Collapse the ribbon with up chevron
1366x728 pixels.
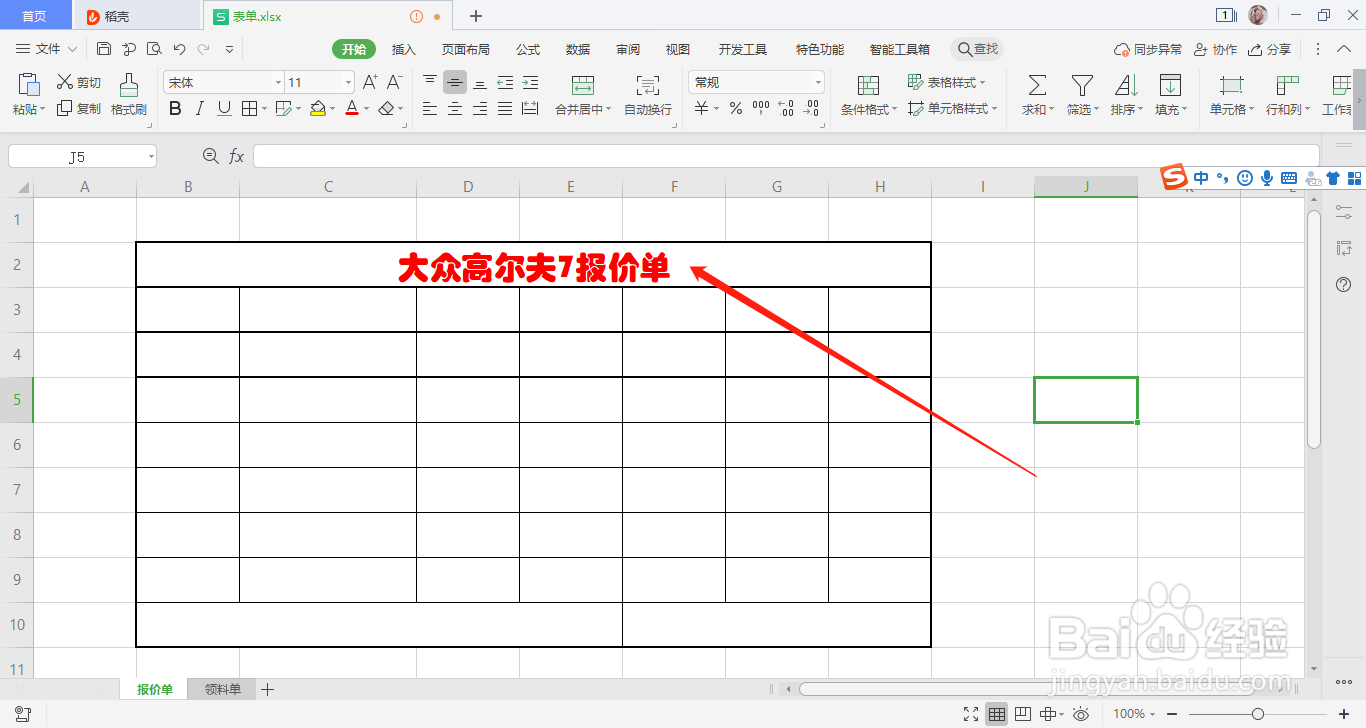pos(1344,49)
